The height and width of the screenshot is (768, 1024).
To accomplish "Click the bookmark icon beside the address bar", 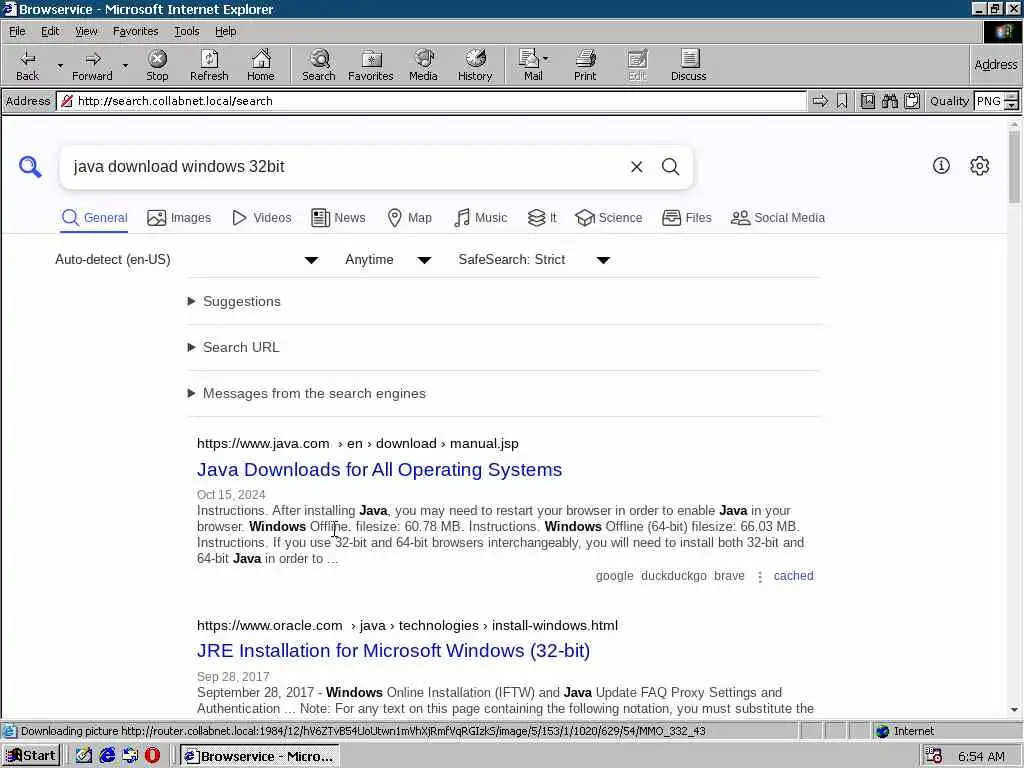I will tap(842, 101).
